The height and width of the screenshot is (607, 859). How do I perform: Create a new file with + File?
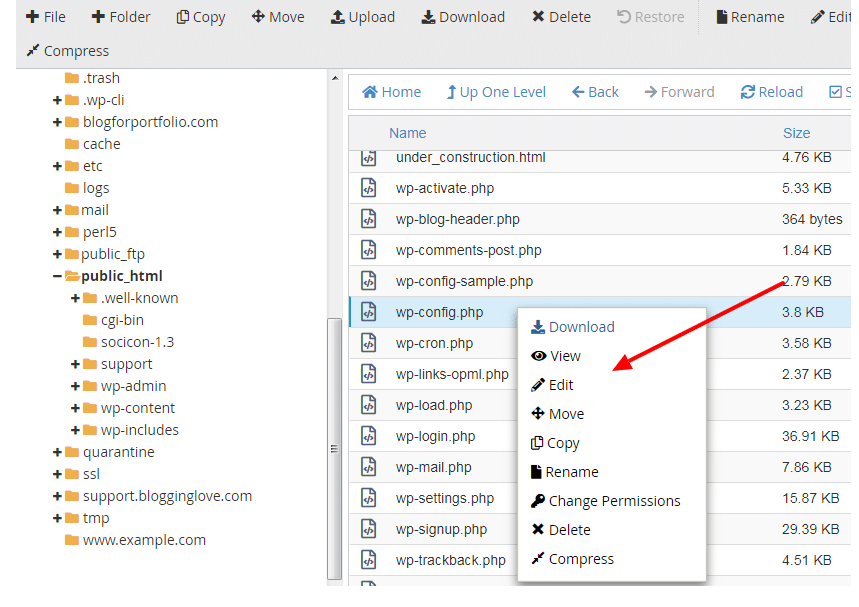tap(46, 18)
